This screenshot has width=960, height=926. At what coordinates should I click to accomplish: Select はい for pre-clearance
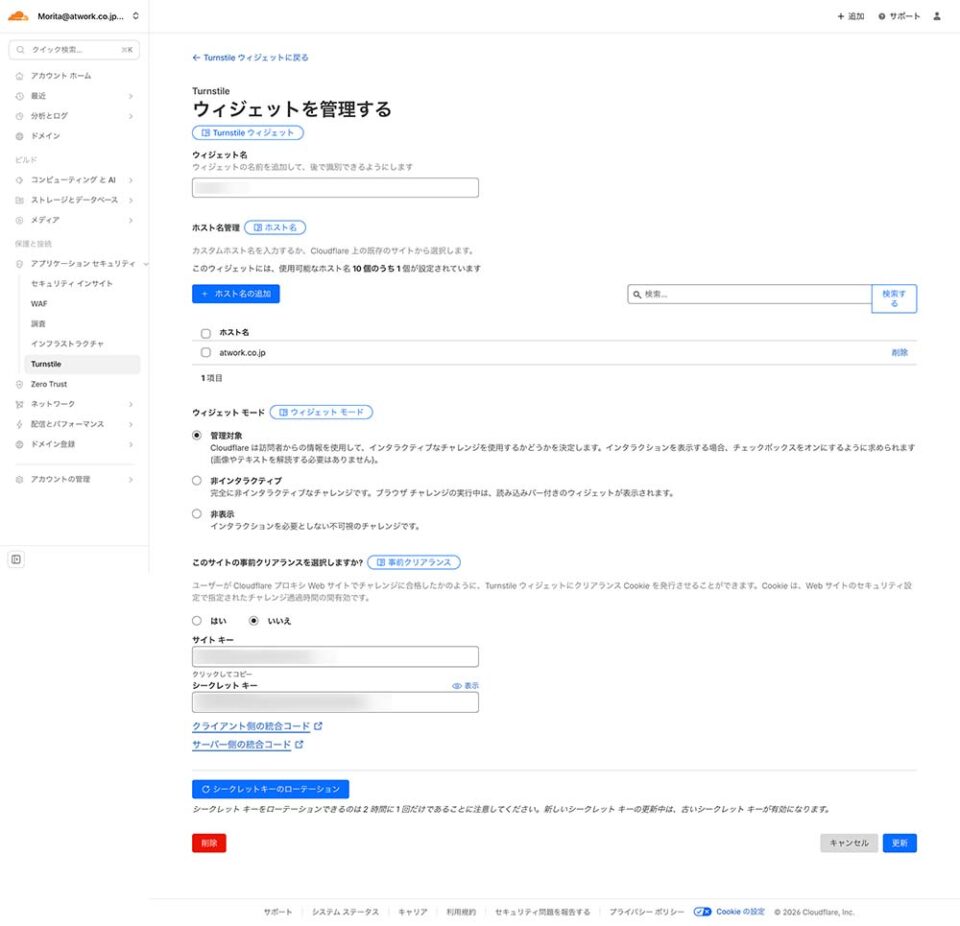197,621
